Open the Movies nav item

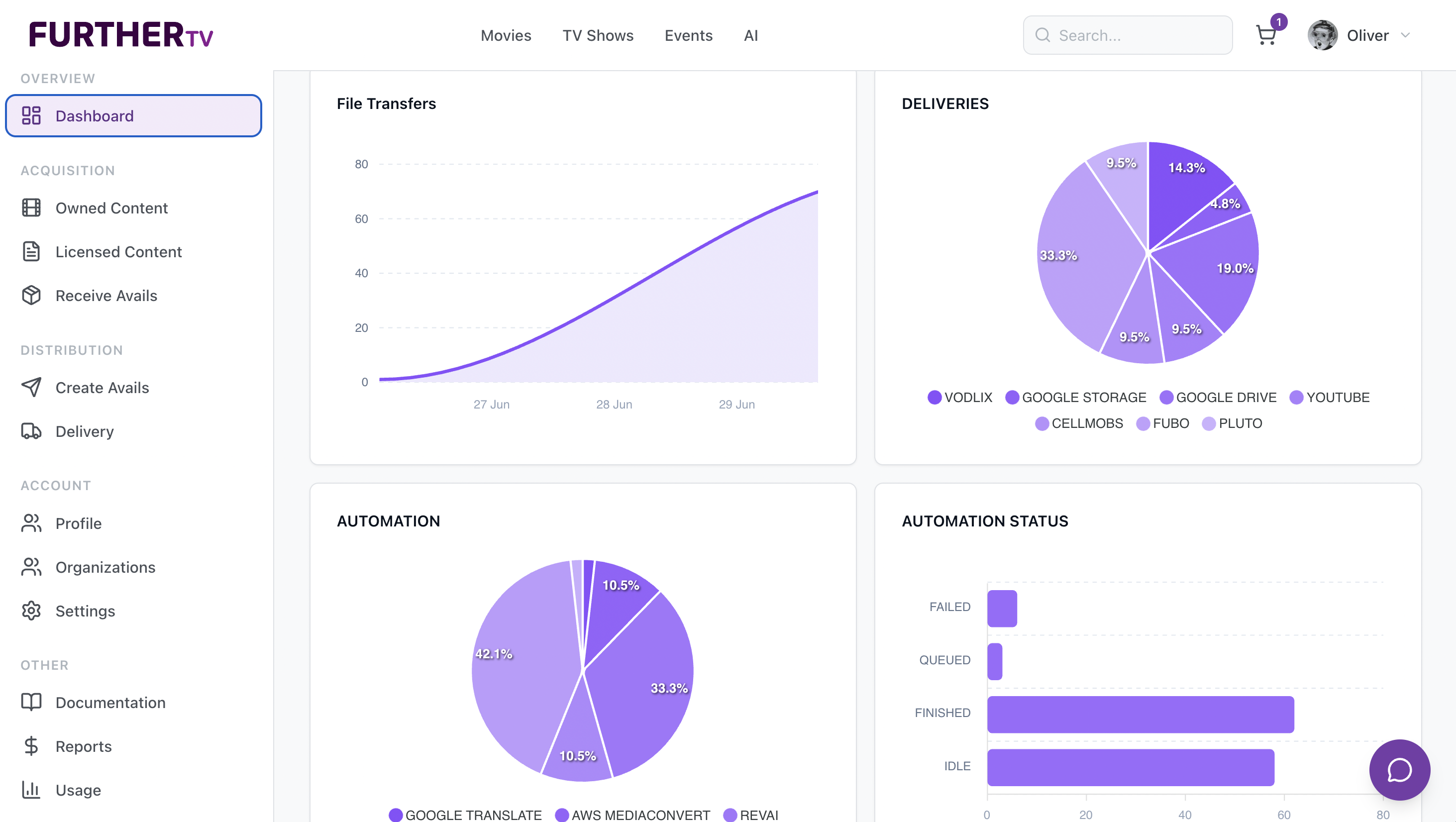point(506,35)
